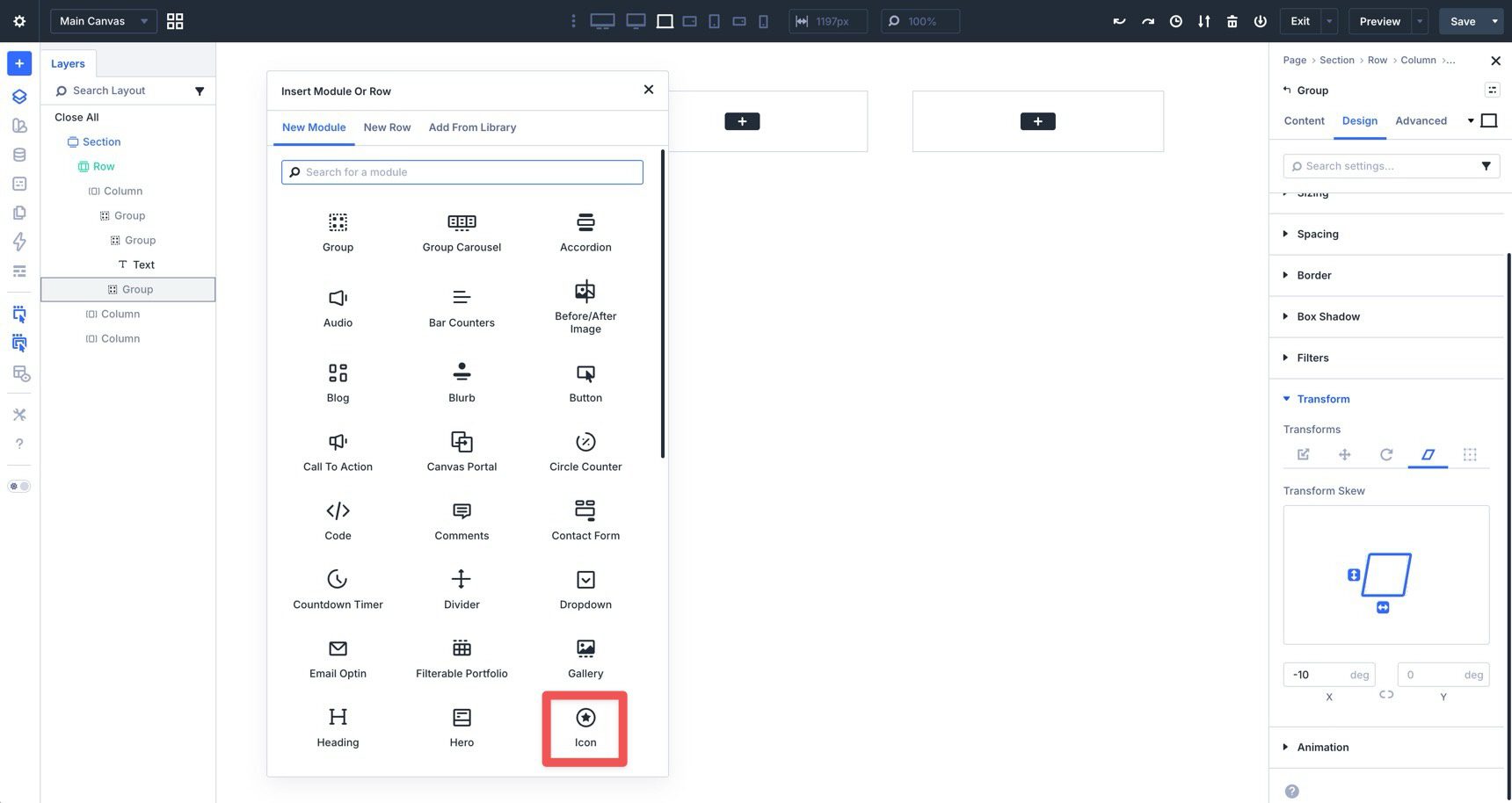The image size is (1512, 803).
Task: Toggle the dark mode switch at sidebar bottom
Action: tap(18, 485)
